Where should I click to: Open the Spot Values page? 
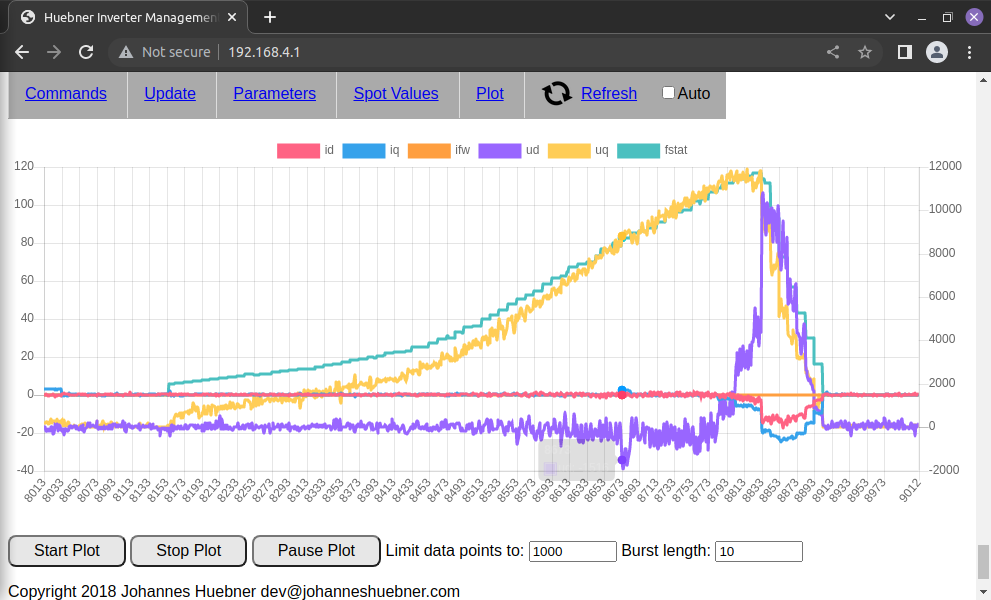click(x=395, y=94)
